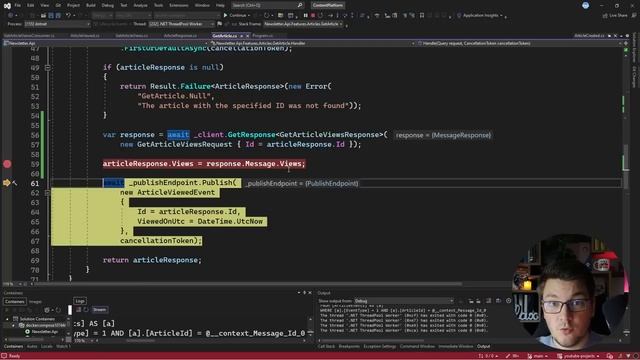Click the quick actions screwdriver on line 61
Screen dimensions: 640x360
pos(15,184)
